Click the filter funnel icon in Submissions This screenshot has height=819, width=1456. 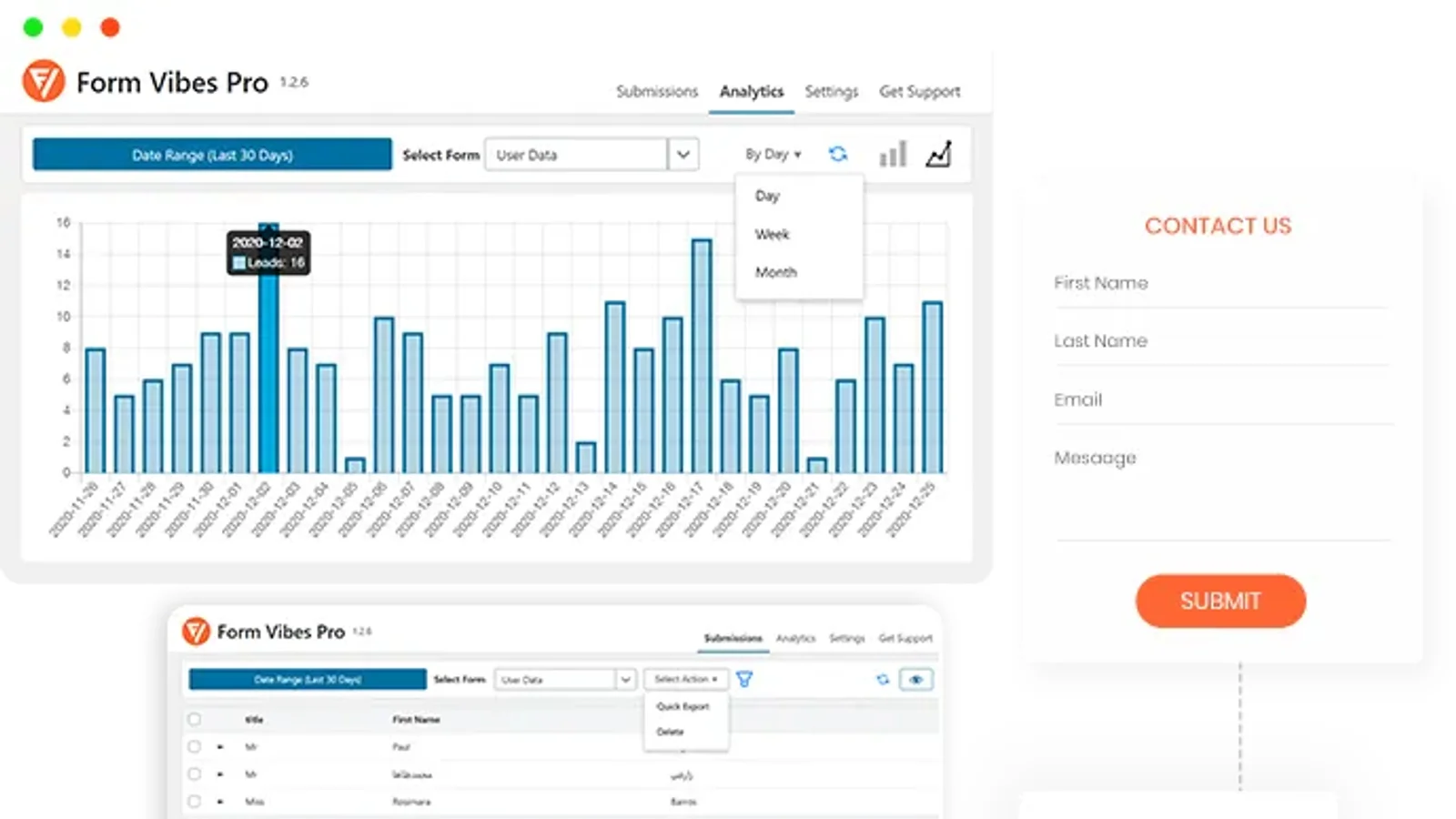744,680
